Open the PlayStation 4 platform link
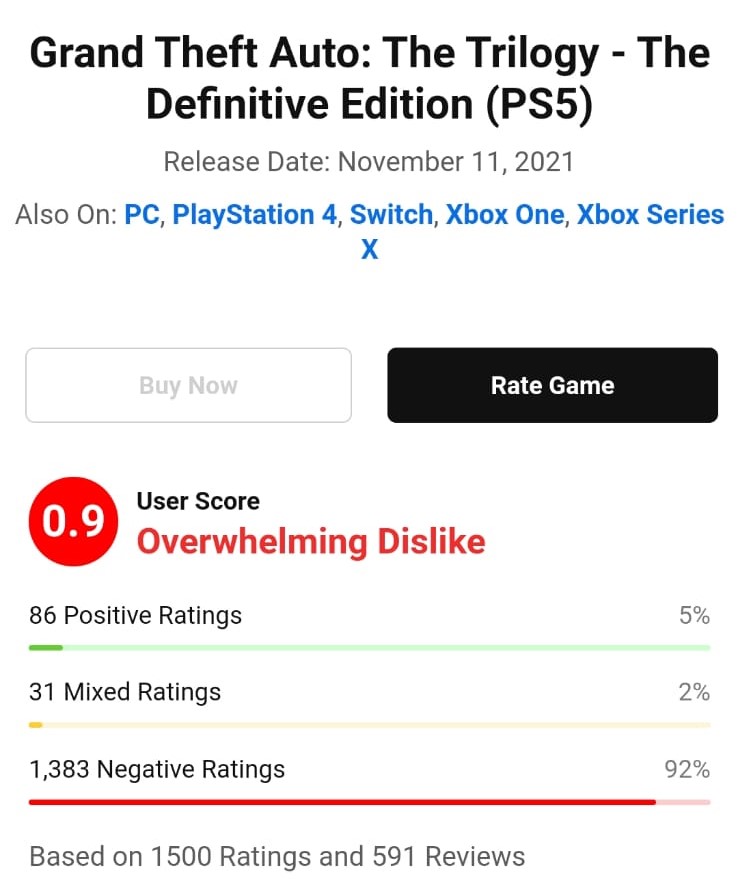 255,215
